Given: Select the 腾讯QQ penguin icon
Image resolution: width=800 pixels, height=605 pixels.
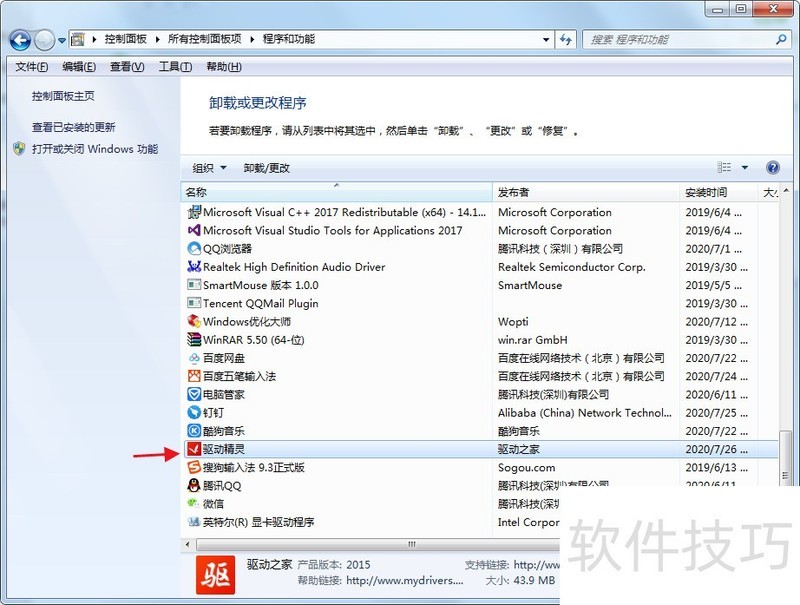Looking at the screenshot, I should click(194, 485).
